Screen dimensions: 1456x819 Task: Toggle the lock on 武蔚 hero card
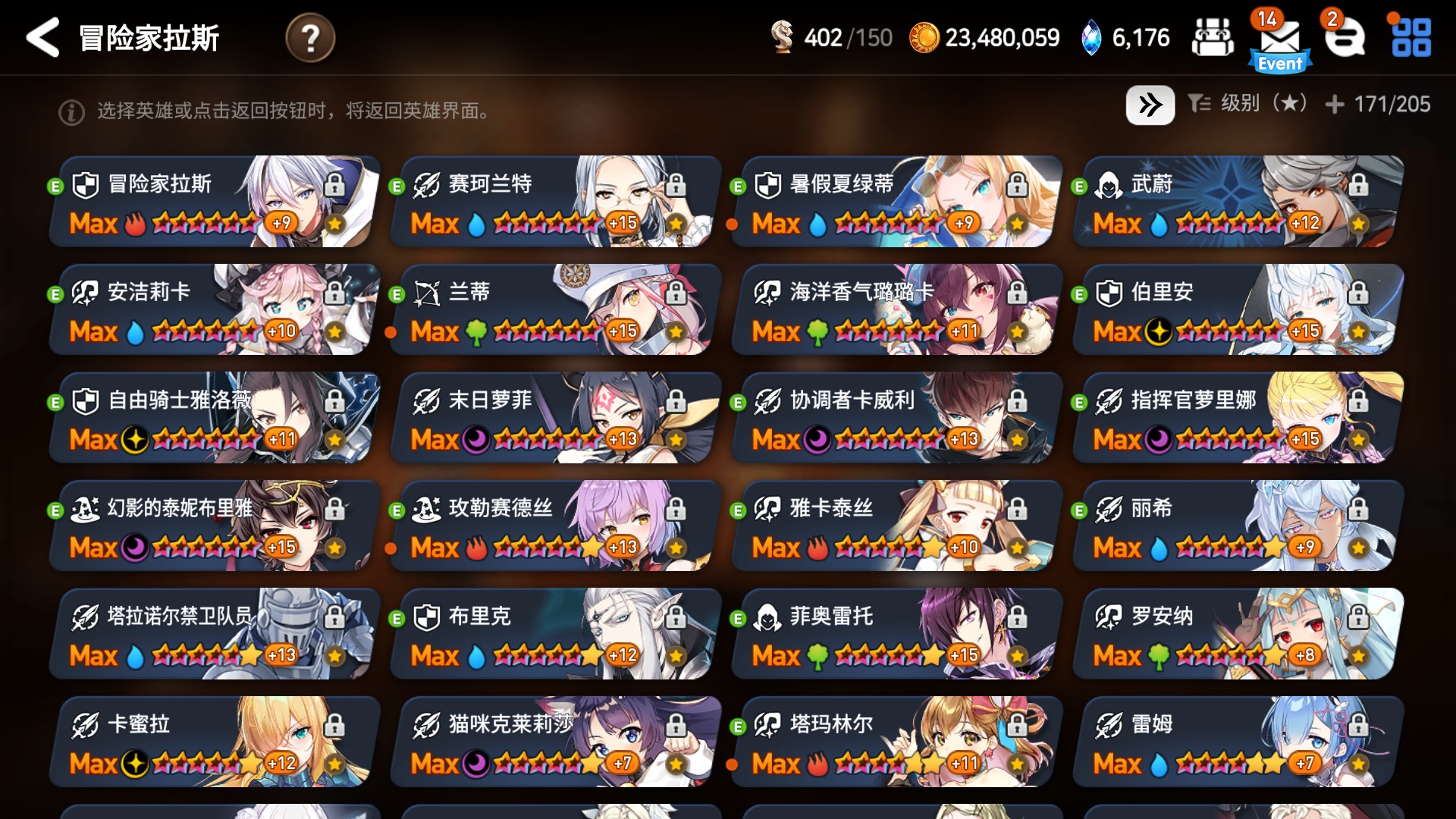pyautogui.click(x=1357, y=184)
